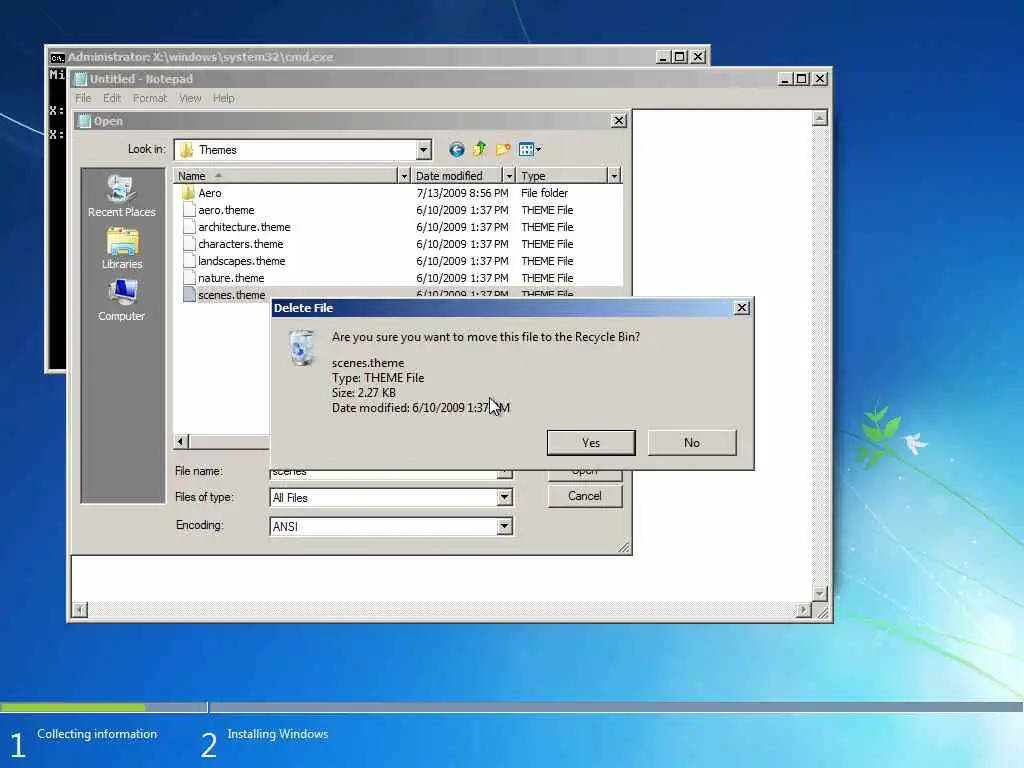
Task: Open the Name column filter dropdown
Action: (x=404, y=176)
